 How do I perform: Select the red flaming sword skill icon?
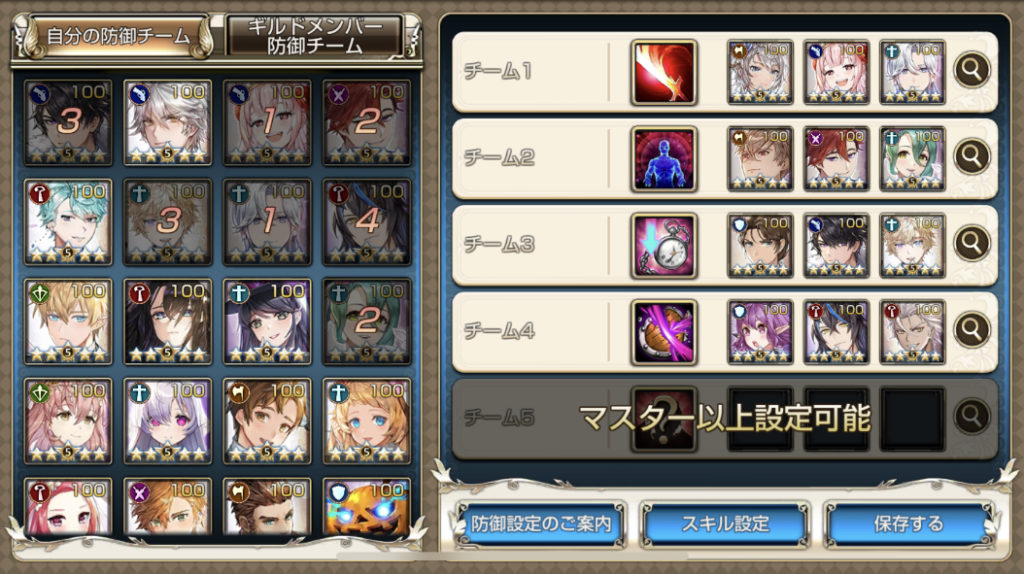[x=664, y=72]
